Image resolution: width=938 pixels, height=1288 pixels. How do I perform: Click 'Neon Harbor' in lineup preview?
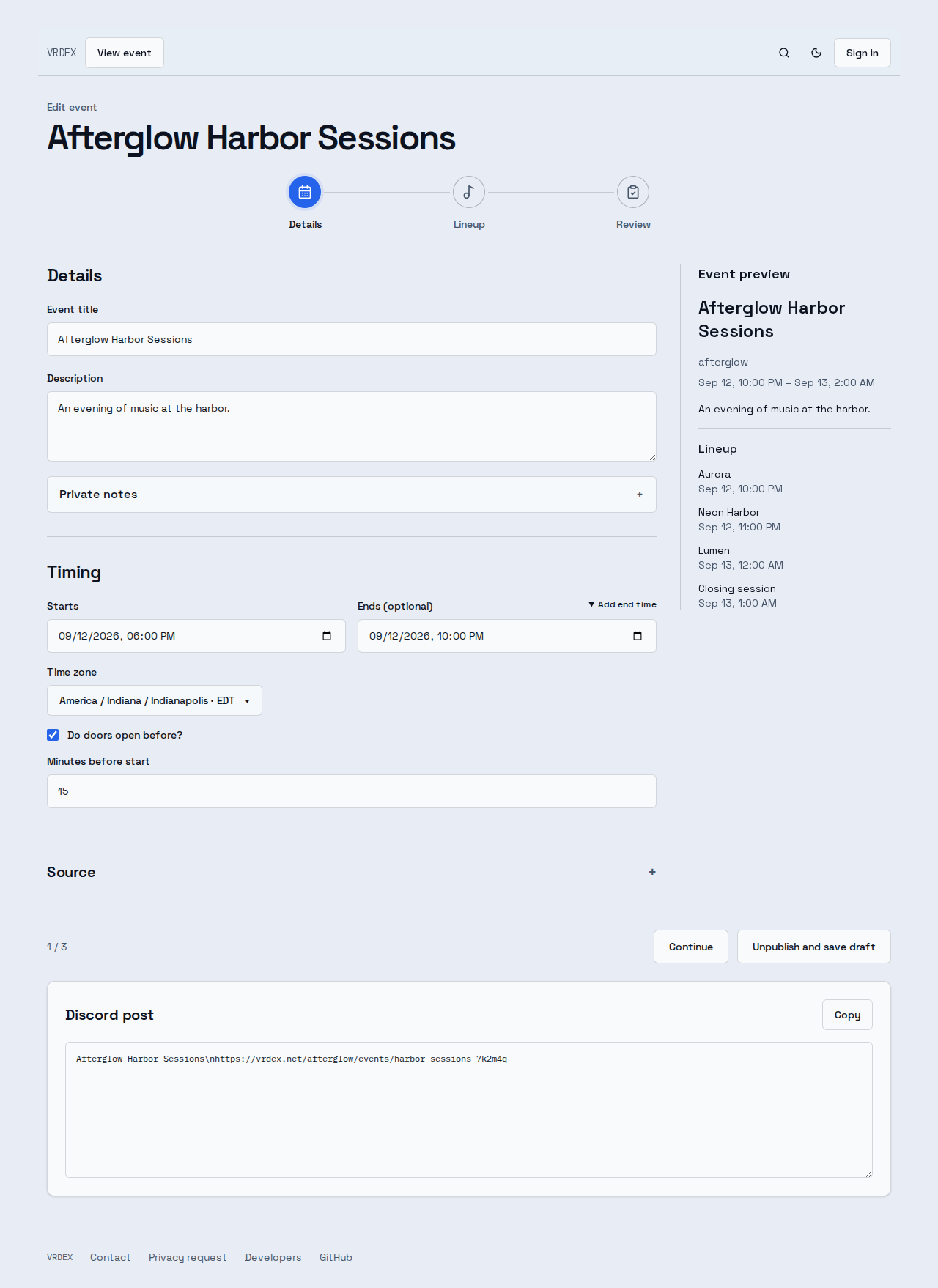tap(729, 512)
